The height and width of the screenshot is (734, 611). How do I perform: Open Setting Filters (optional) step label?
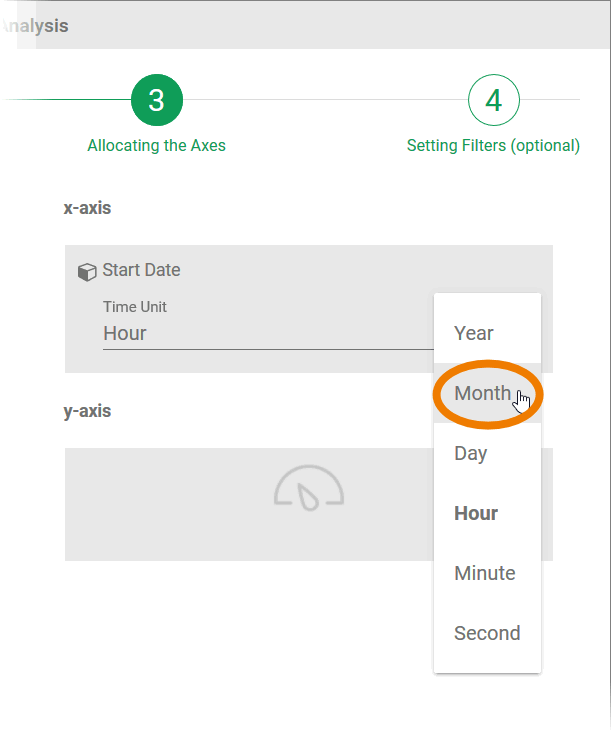493,146
